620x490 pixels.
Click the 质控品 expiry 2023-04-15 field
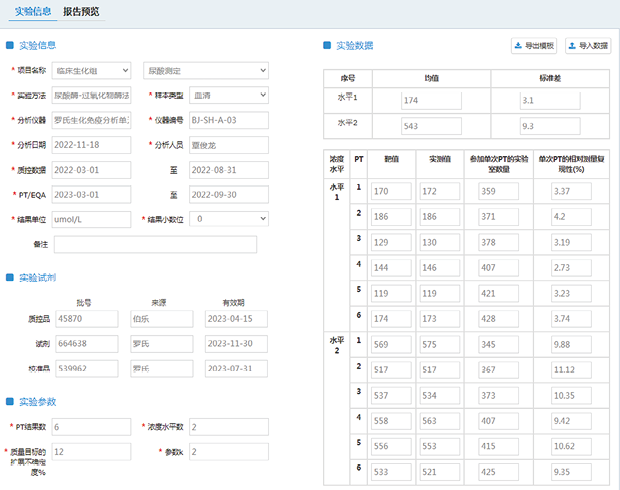coord(236,319)
